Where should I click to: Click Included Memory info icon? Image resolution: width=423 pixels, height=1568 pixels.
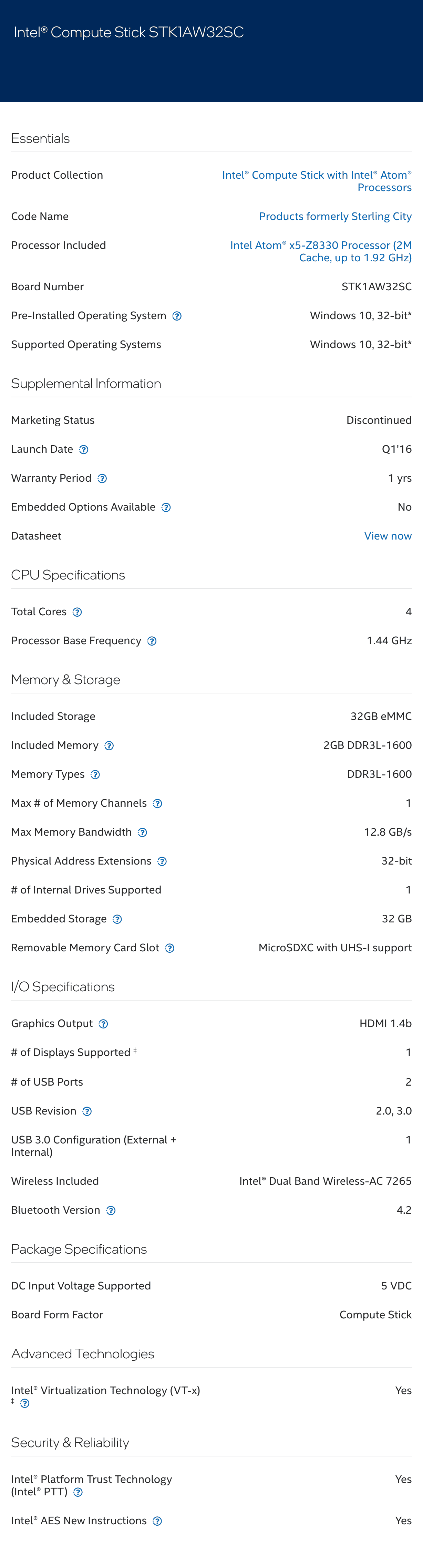coord(109,746)
